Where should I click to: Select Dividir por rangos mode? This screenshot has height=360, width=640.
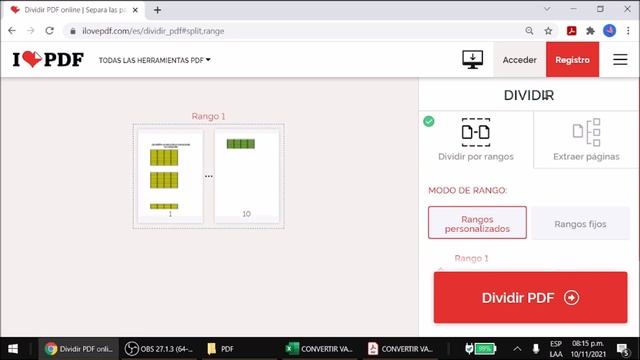(476, 140)
